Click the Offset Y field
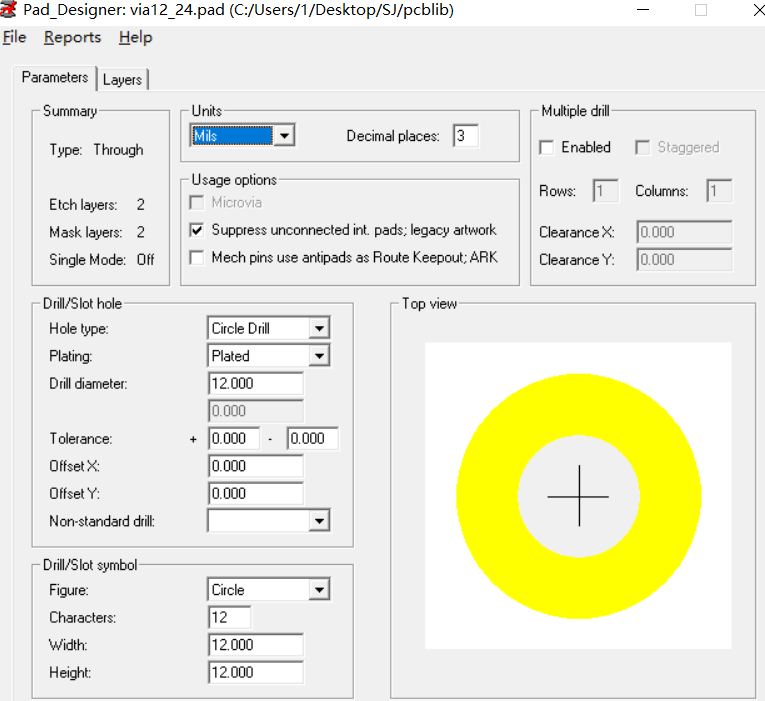 (256, 493)
